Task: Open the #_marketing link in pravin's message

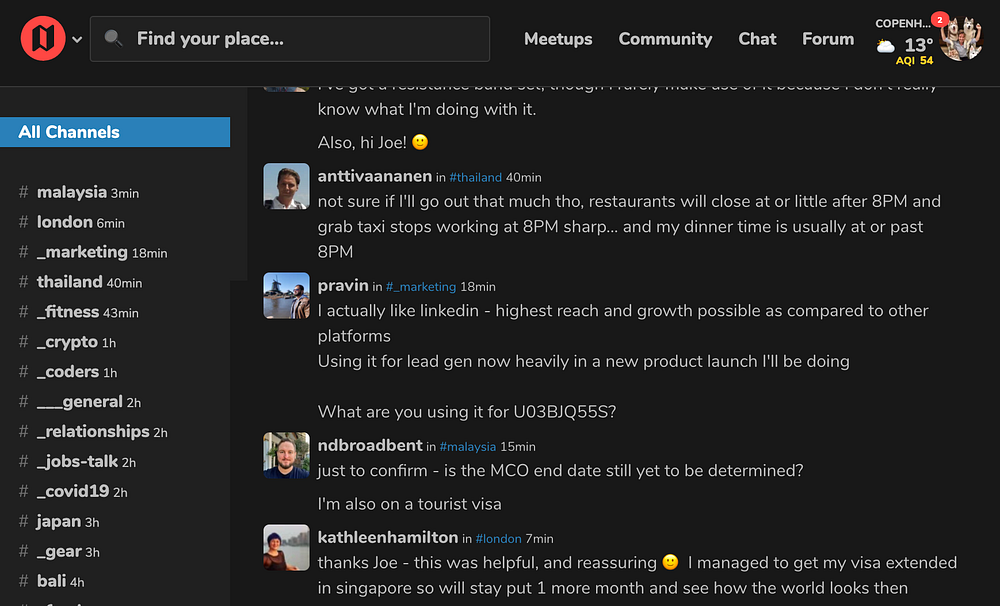Action: (x=421, y=287)
